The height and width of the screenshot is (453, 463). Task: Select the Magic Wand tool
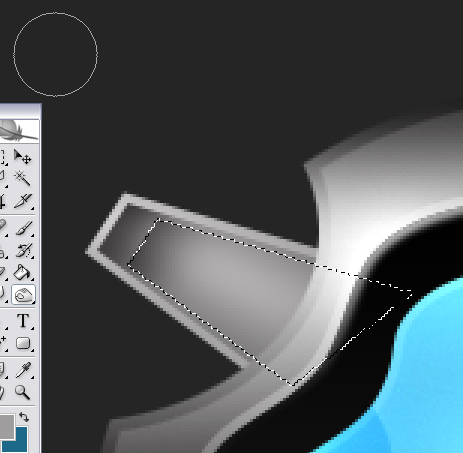tap(23, 178)
